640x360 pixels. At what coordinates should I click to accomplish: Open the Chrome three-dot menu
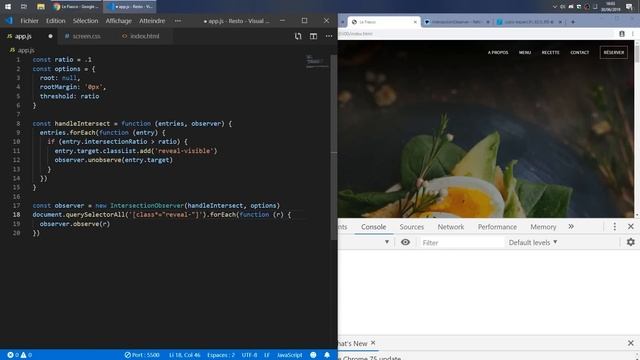coord(633,34)
